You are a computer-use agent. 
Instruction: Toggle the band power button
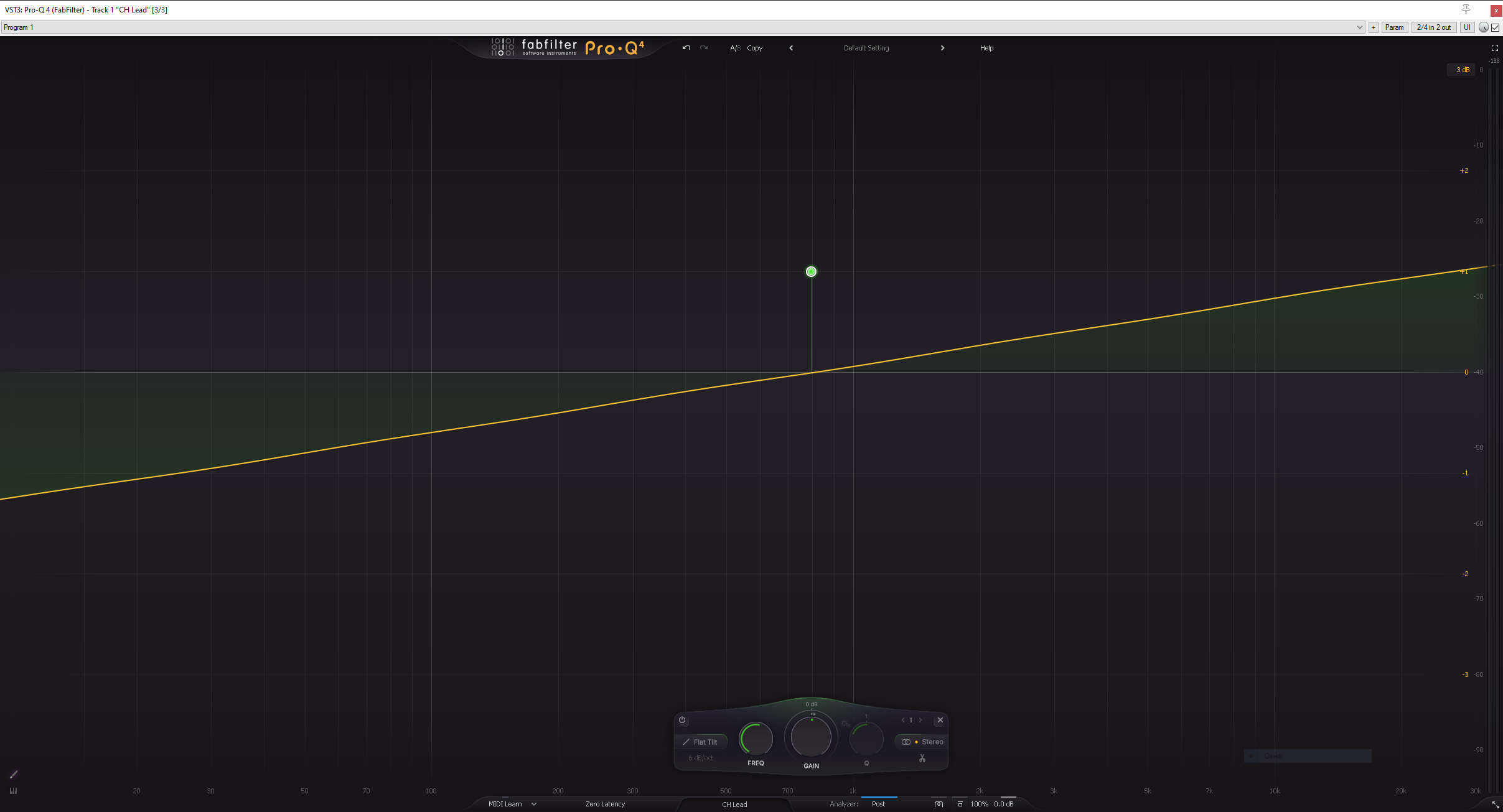click(682, 720)
